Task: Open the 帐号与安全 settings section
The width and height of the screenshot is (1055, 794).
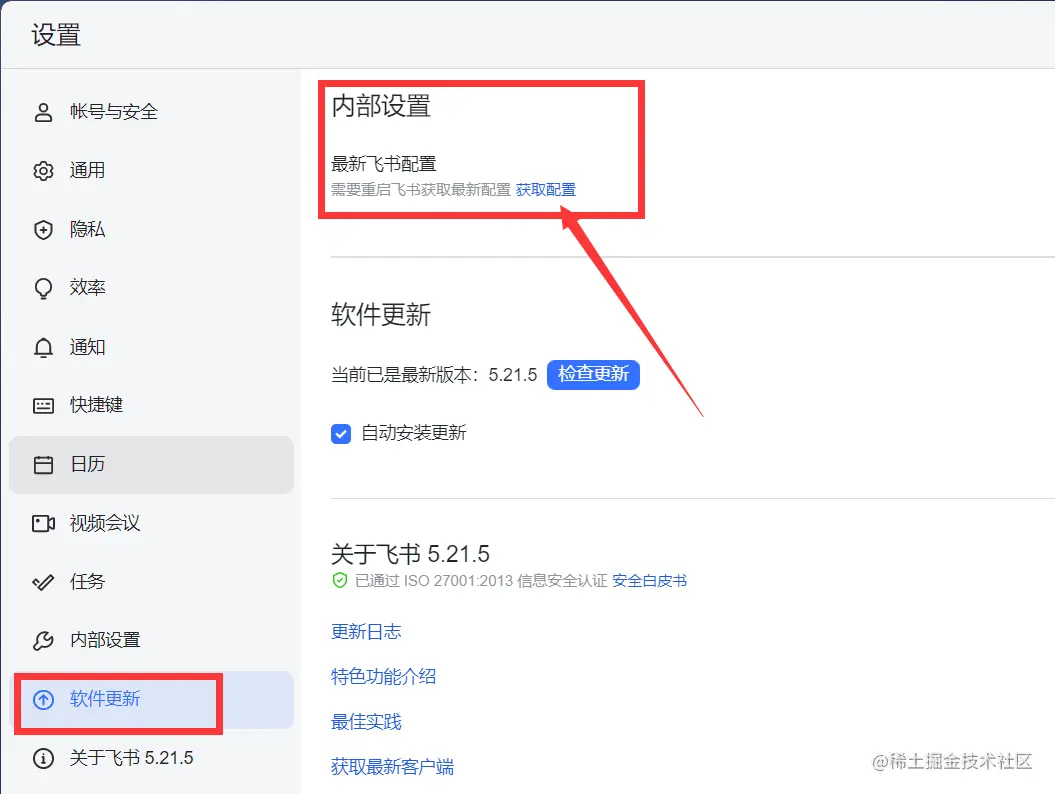Action: click(151, 112)
